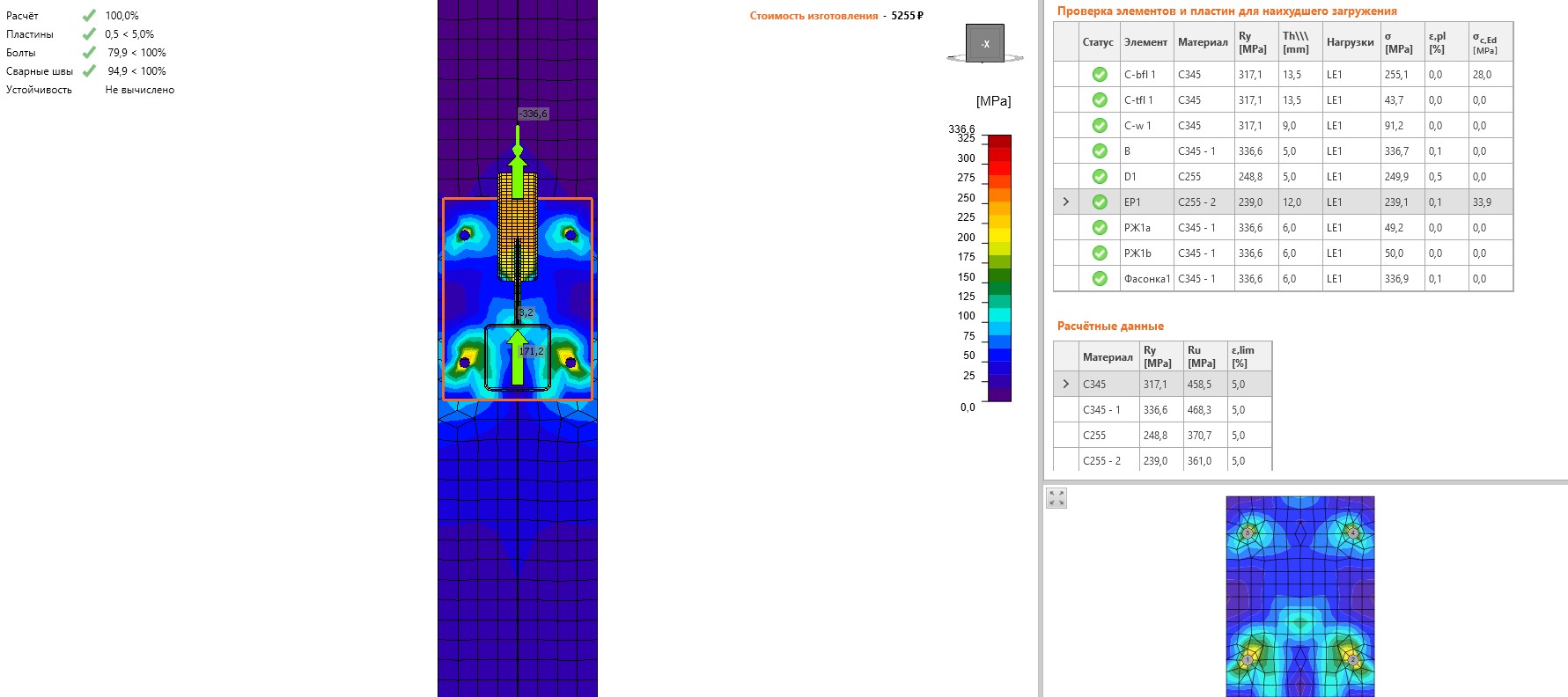Click the Не вычислено stability result
The width and height of the screenshot is (1568, 697).
[x=140, y=90]
